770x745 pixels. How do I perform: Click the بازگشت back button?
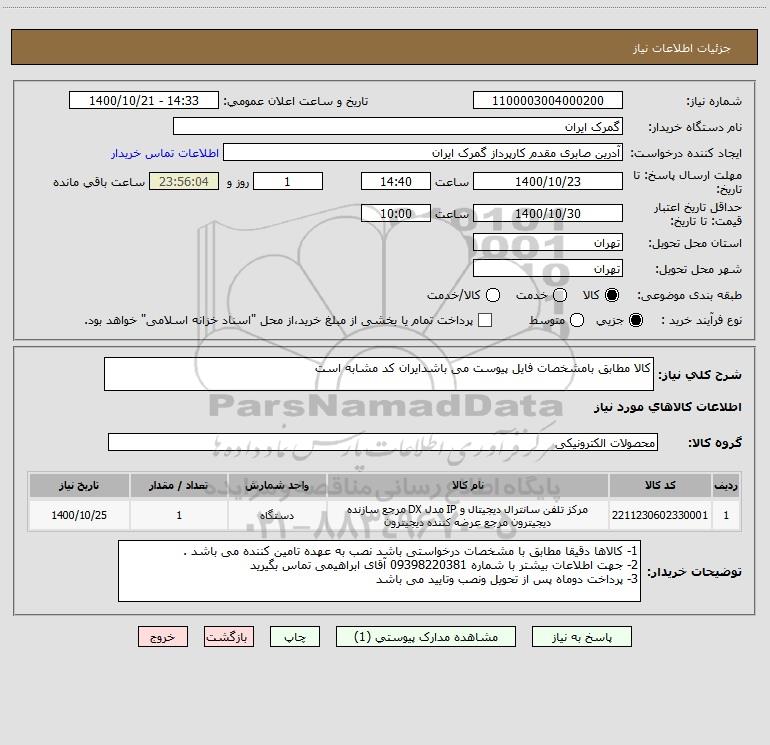(229, 637)
